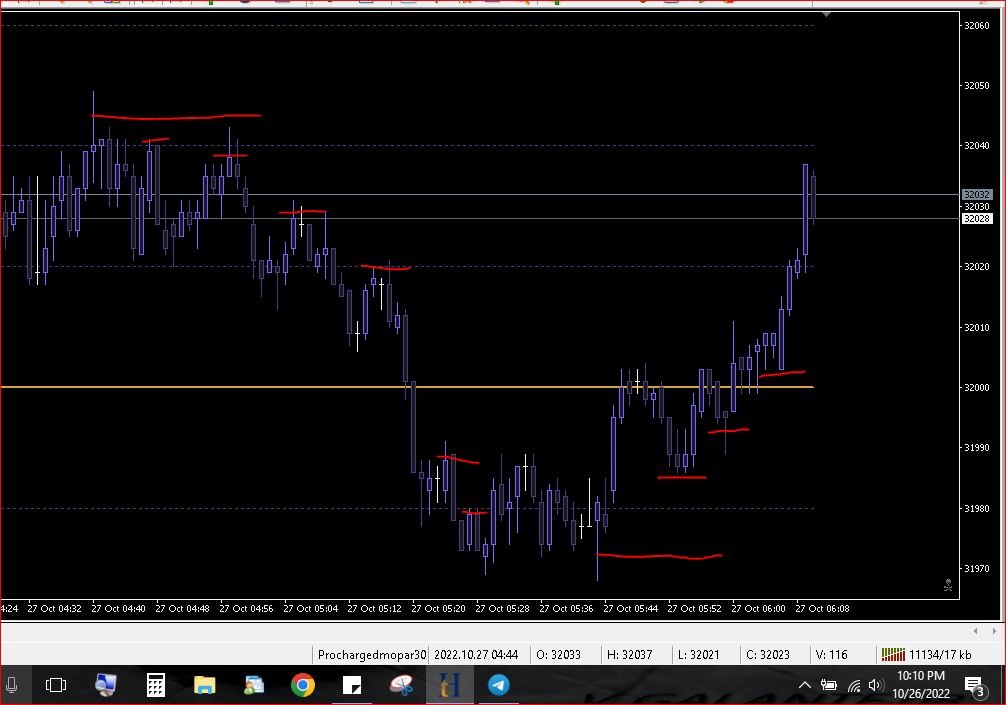Click the 32060 price axis label
1006x705 pixels.
pyautogui.click(x=976, y=26)
